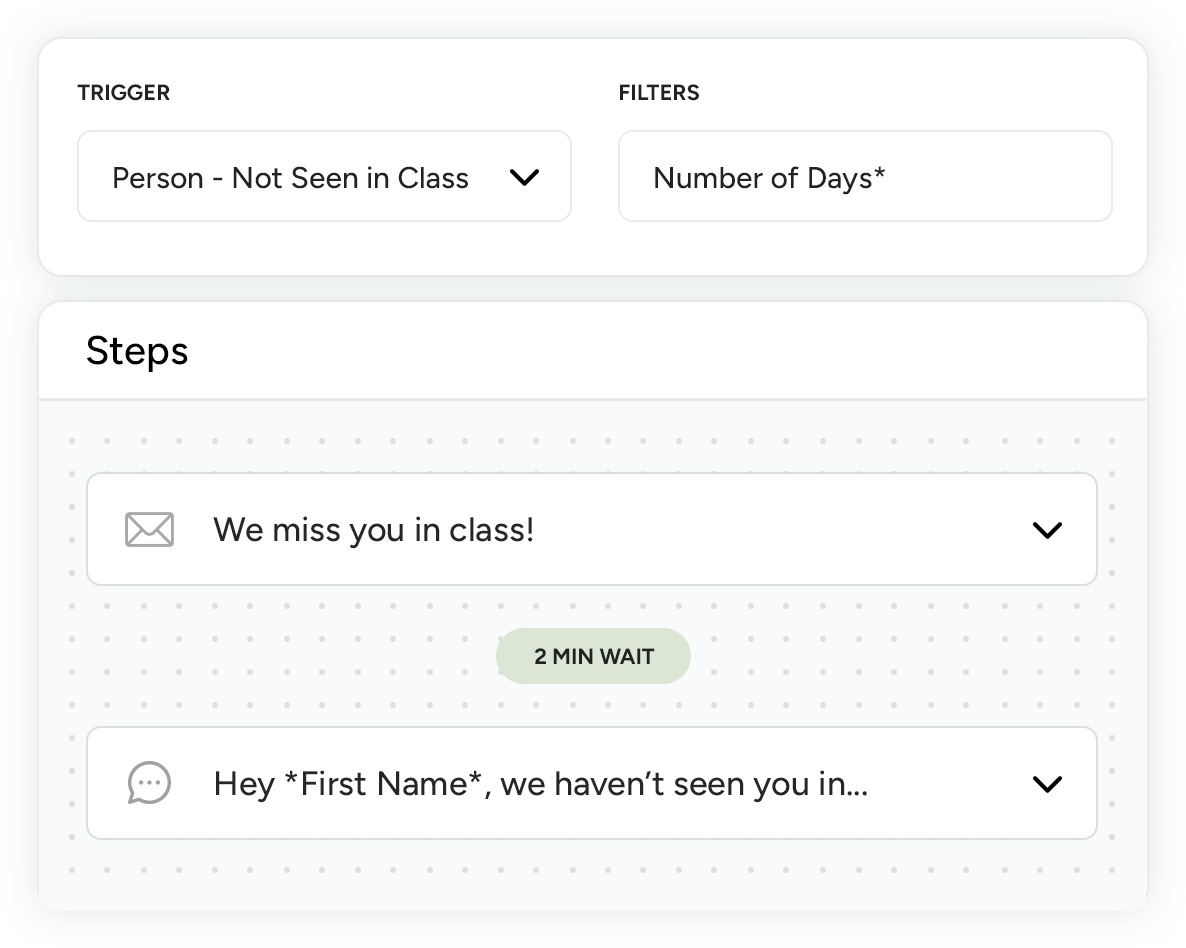Open the trigger dropdown chevron
This screenshot has width=1186, height=948.
pos(524,178)
